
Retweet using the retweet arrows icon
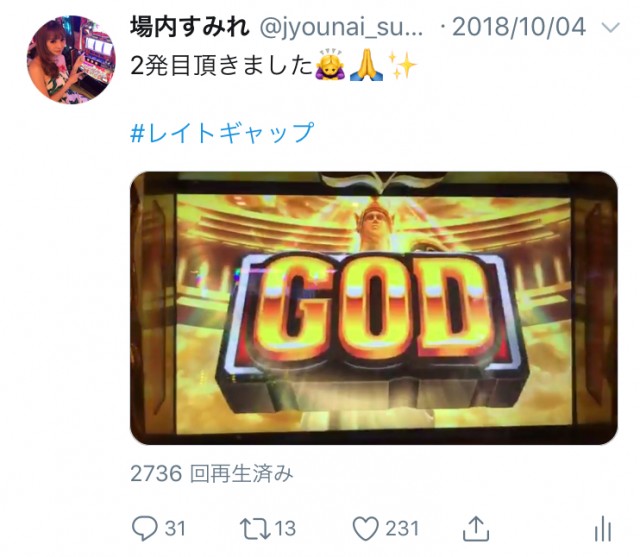tap(255, 529)
